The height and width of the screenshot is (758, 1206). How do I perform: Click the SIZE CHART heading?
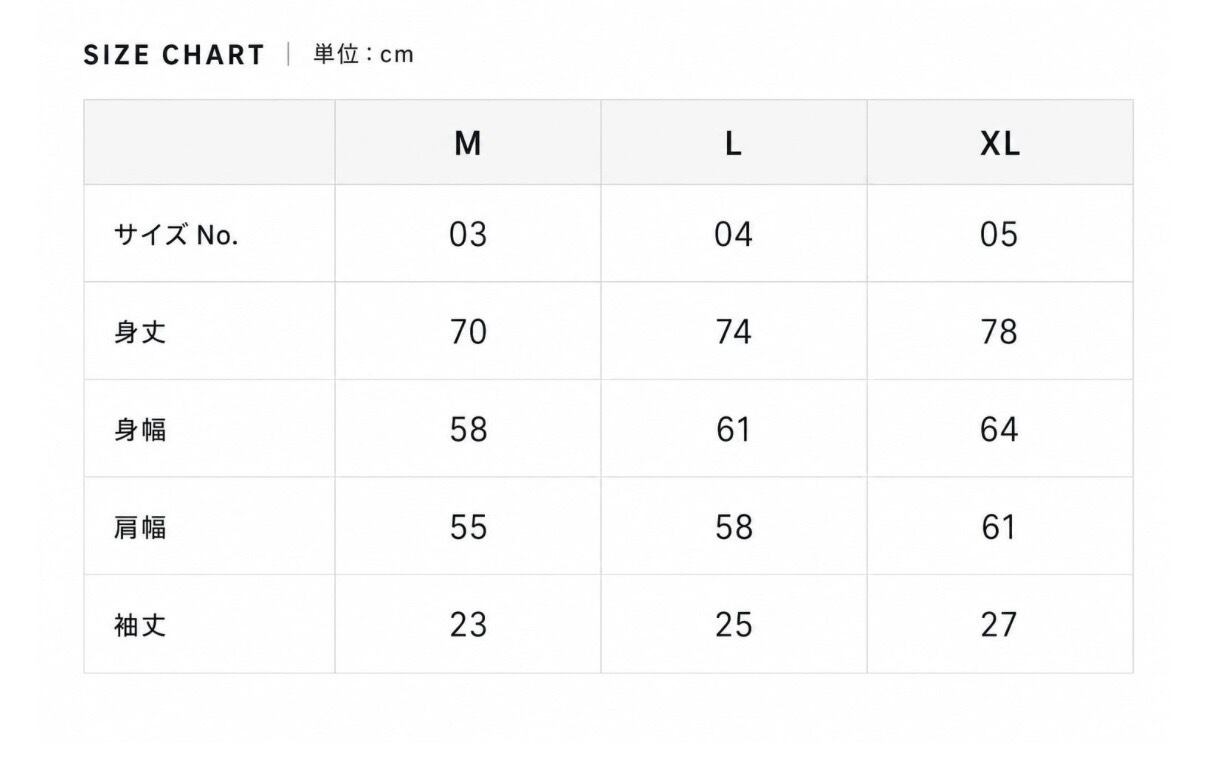coord(174,55)
